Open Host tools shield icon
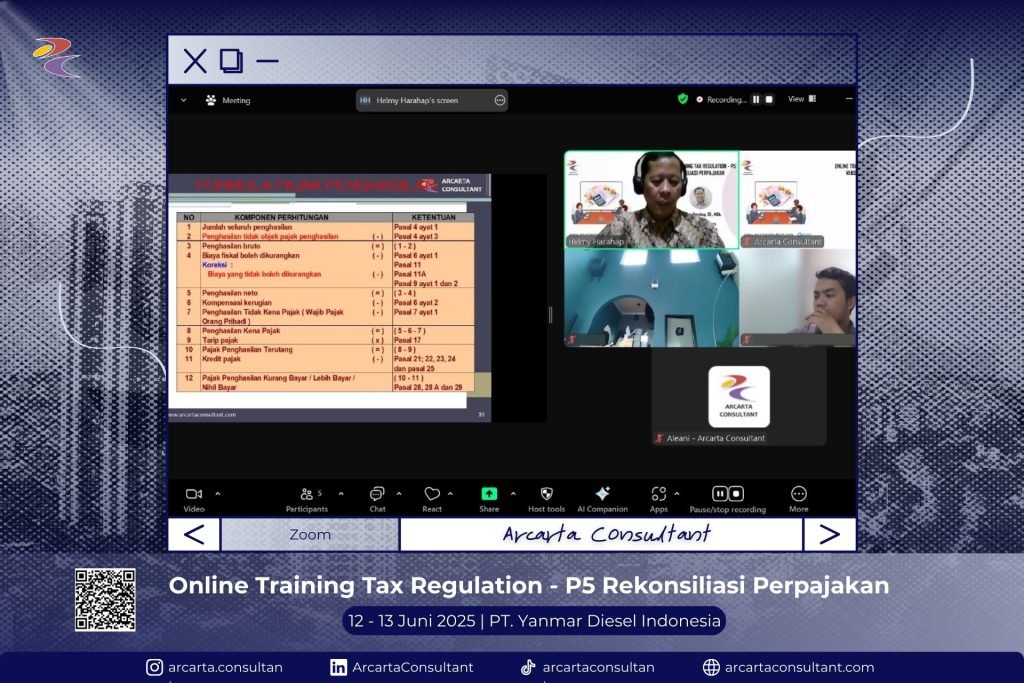The image size is (1024, 683). [x=547, y=494]
